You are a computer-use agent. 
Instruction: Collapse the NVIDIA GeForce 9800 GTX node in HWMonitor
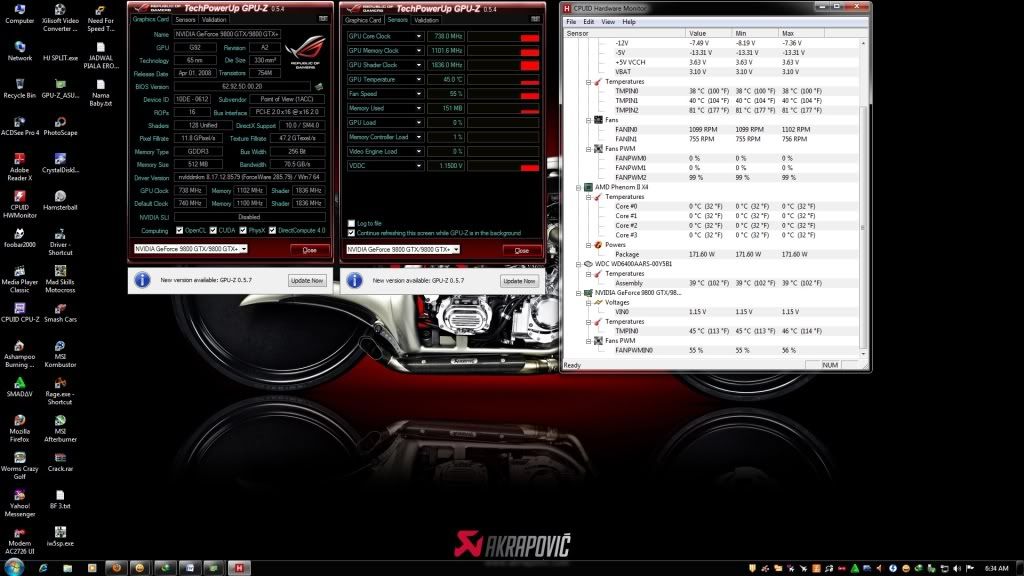click(579, 293)
